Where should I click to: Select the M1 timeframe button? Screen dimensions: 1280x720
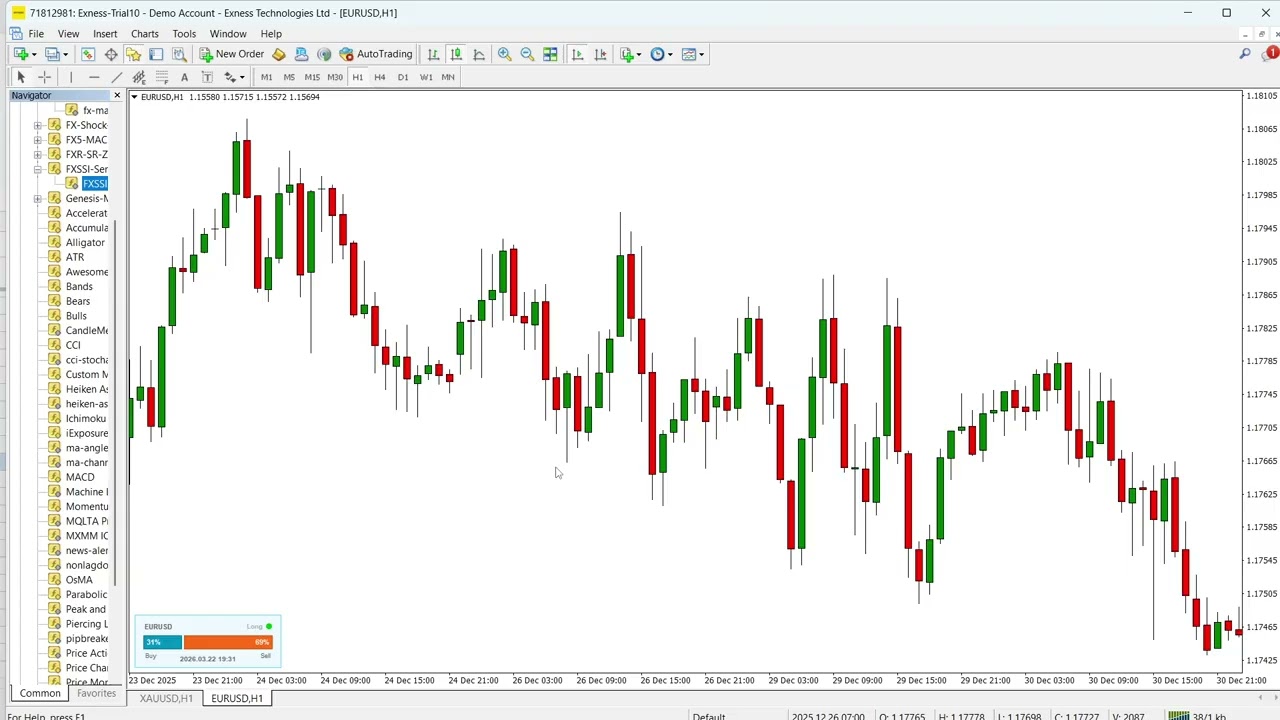pos(266,77)
